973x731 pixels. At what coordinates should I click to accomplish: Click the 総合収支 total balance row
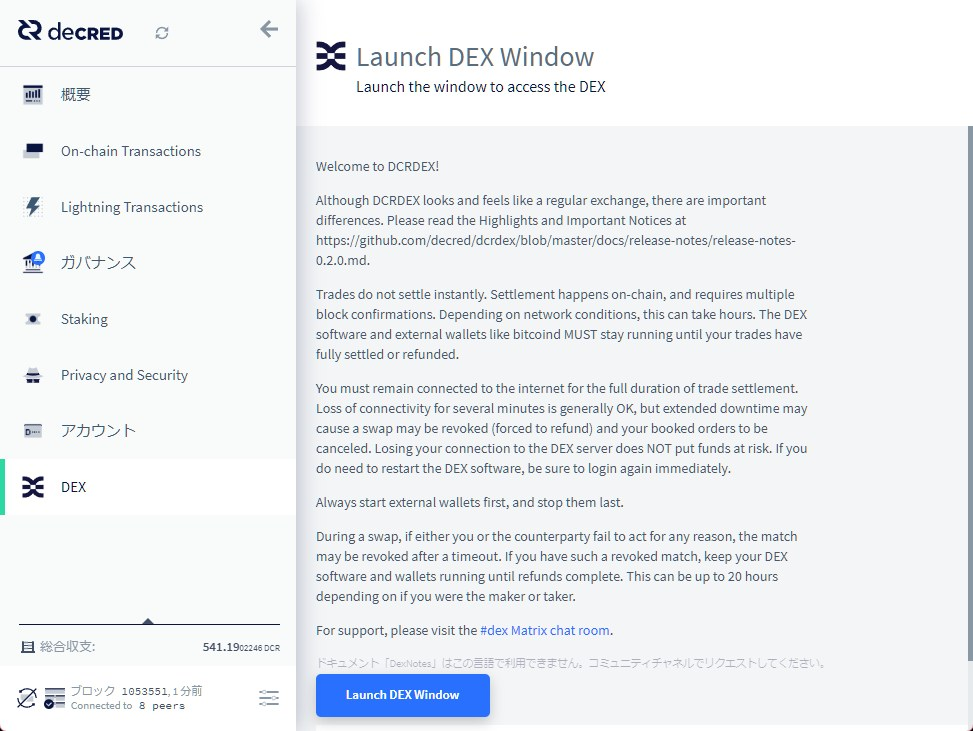point(148,647)
